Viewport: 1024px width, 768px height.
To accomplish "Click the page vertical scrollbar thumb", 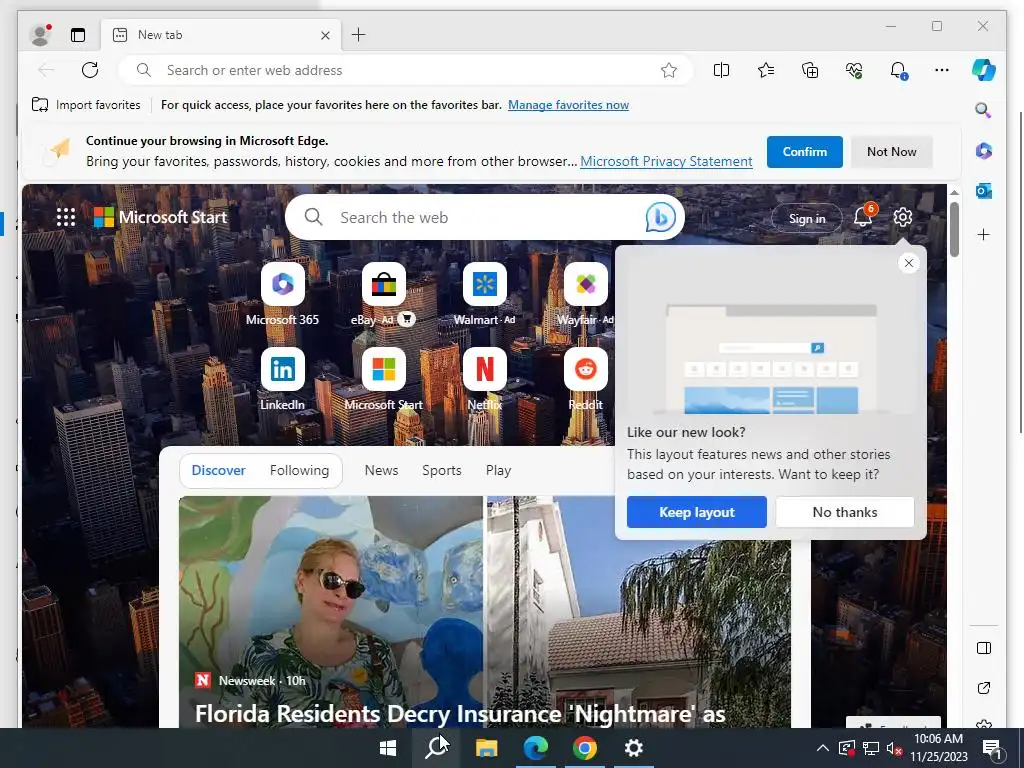I will pos(954,229).
